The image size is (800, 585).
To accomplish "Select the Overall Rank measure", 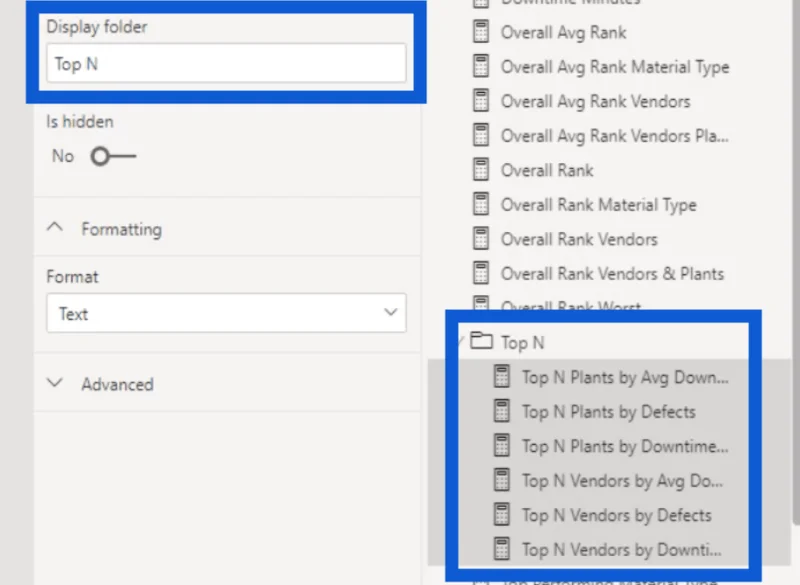I will click(x=547, y=170).
